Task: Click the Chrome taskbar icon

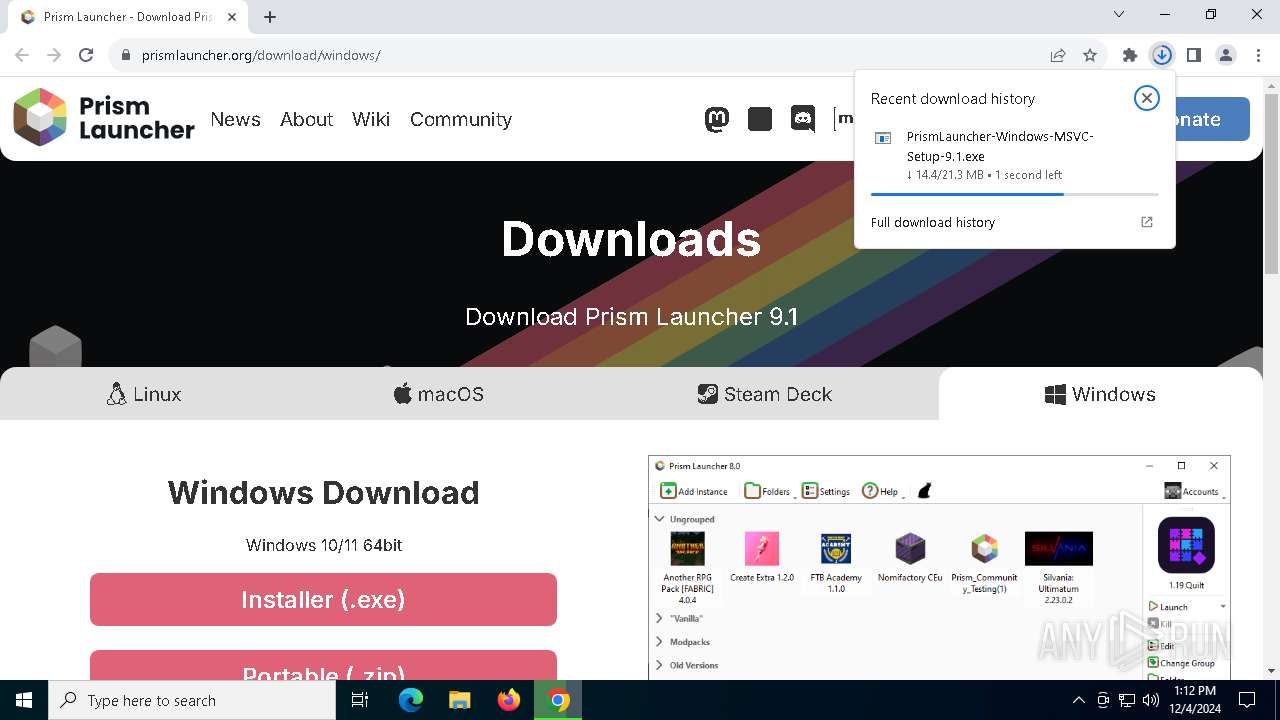Action: tap(559, 700)
